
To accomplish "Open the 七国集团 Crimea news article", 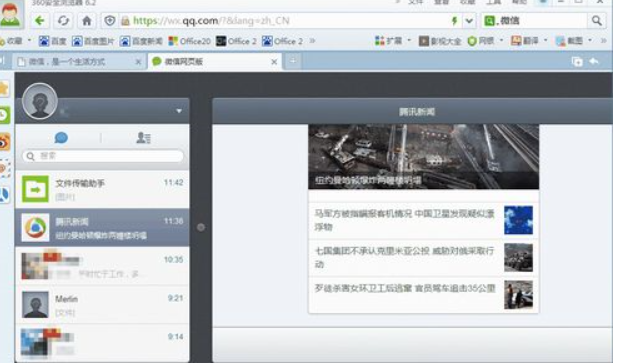I will tap(424, 258).
